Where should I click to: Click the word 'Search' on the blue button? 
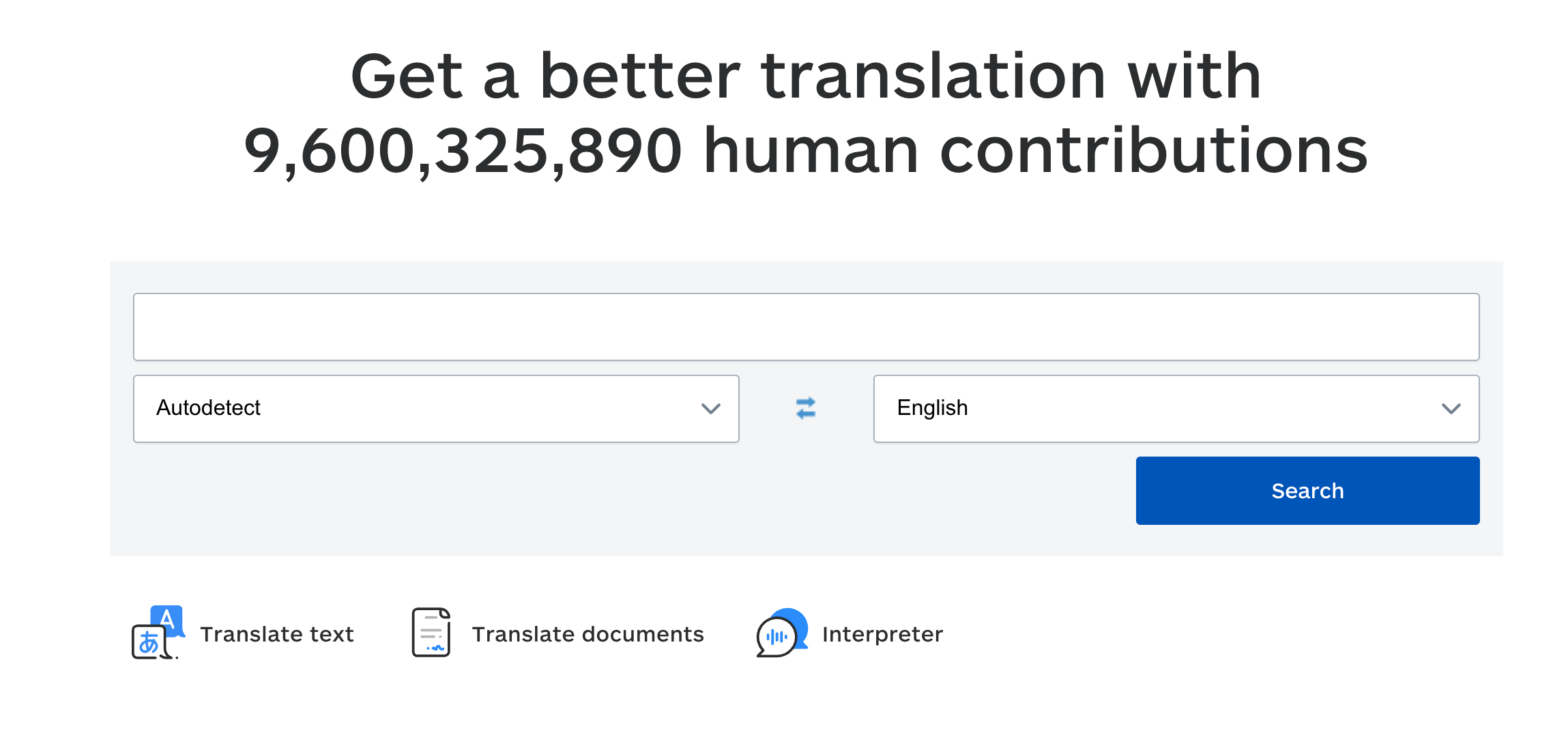tap(1307, 491)
